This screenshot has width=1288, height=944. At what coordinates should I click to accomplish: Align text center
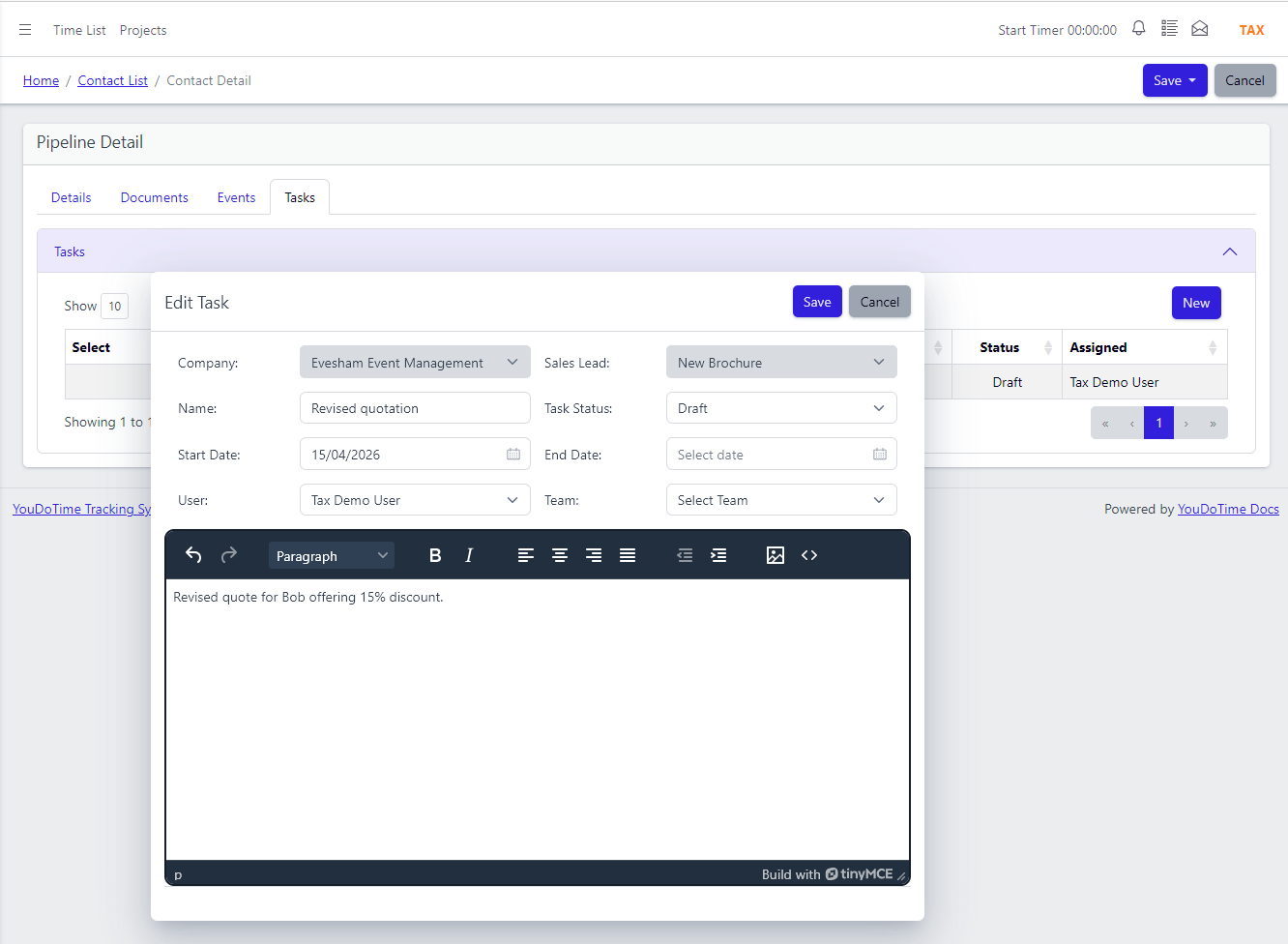coord(560,555)
